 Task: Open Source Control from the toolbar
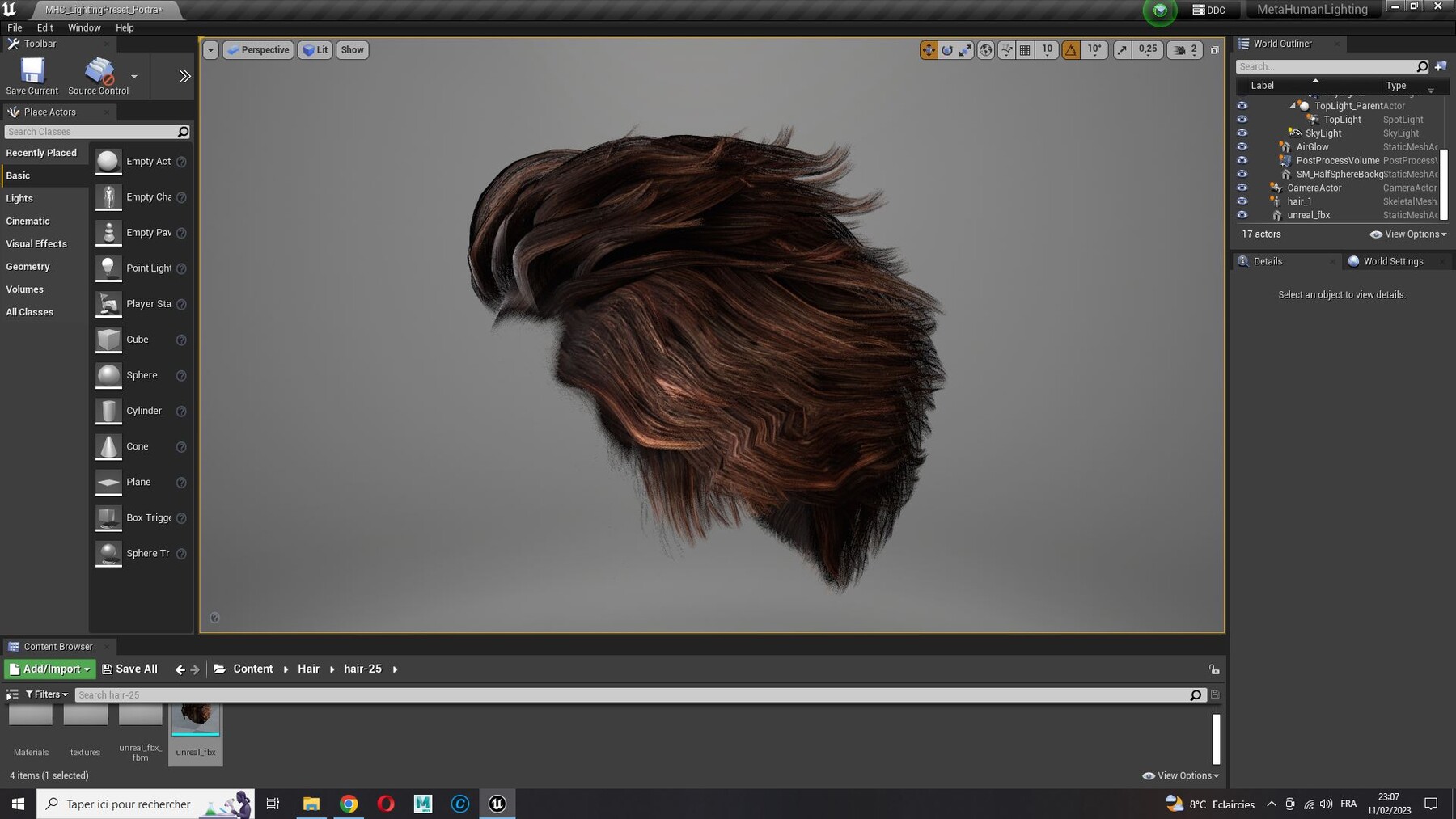click(99, 76)
